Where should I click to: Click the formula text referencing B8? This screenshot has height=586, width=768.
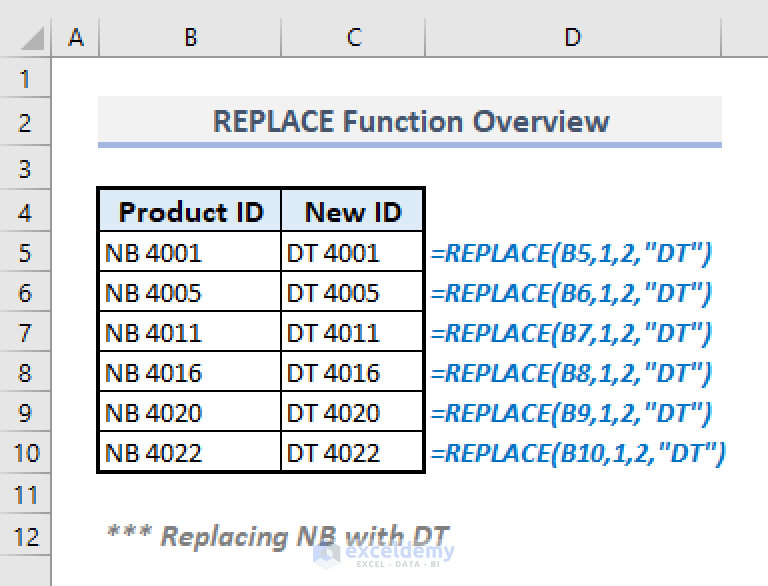click(x=571, y=374)
